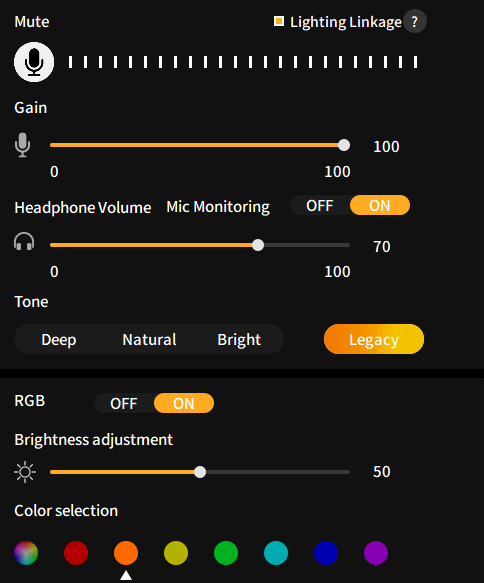Switch RGB lighting OFF
Viewport: 484px width, 583px height.
[x=124, y=403]
